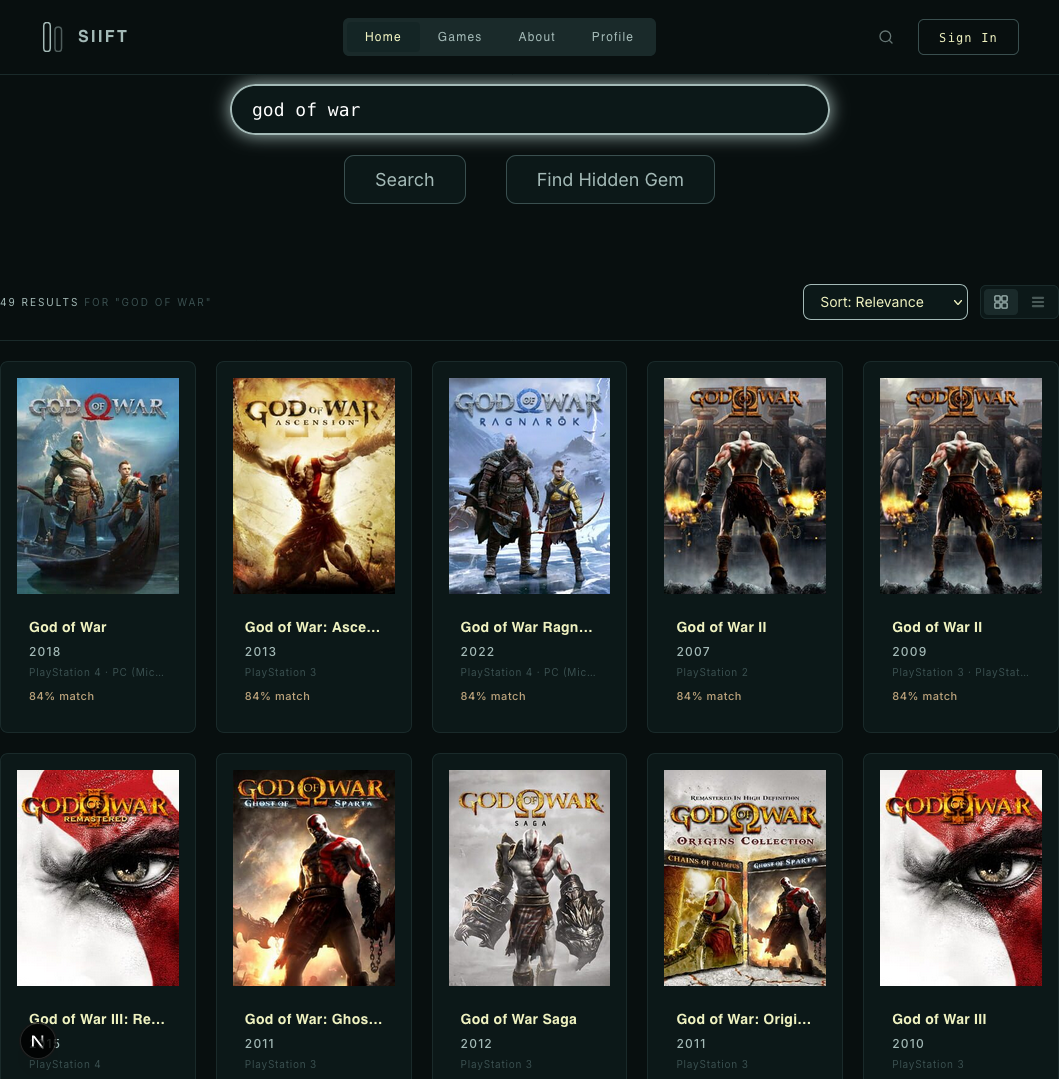This screenshot has height=1079, width=1059.
Task: Click the Sign In button
Action: point(967,37)
